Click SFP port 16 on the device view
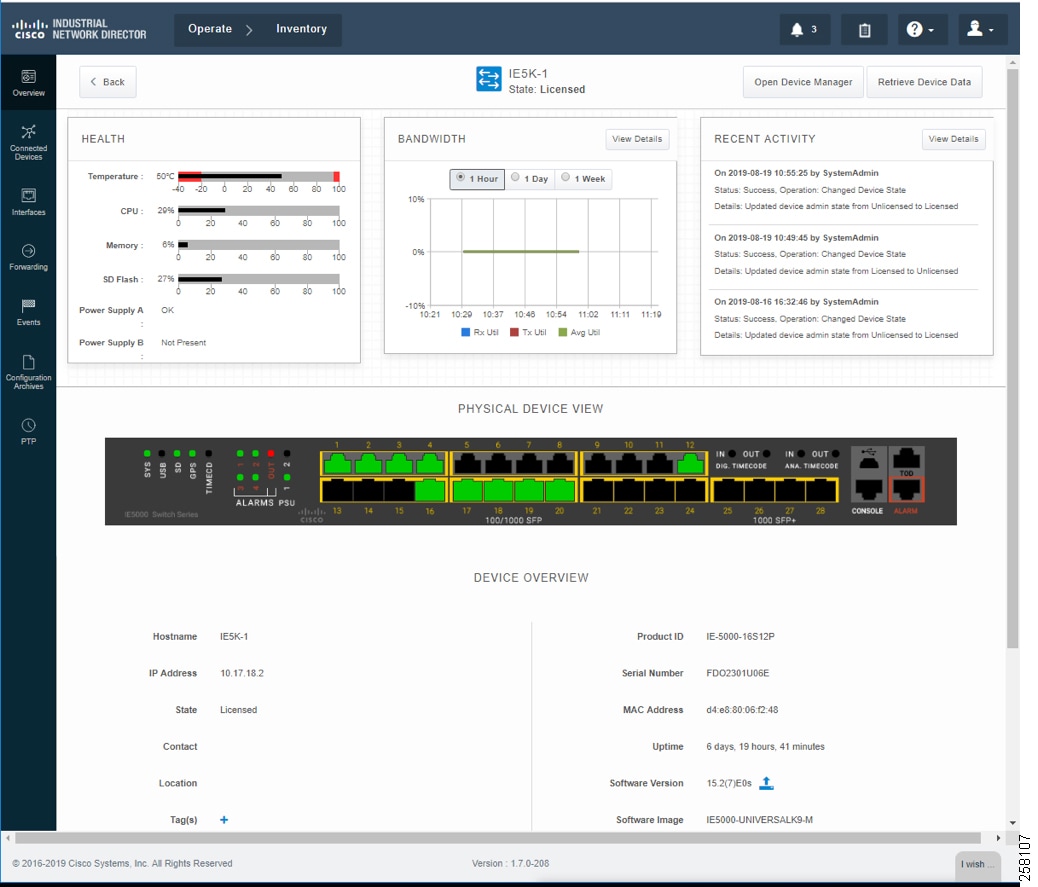Image resolution: width=1038 pixels, height=887 pixels. (x=430, y=490)
